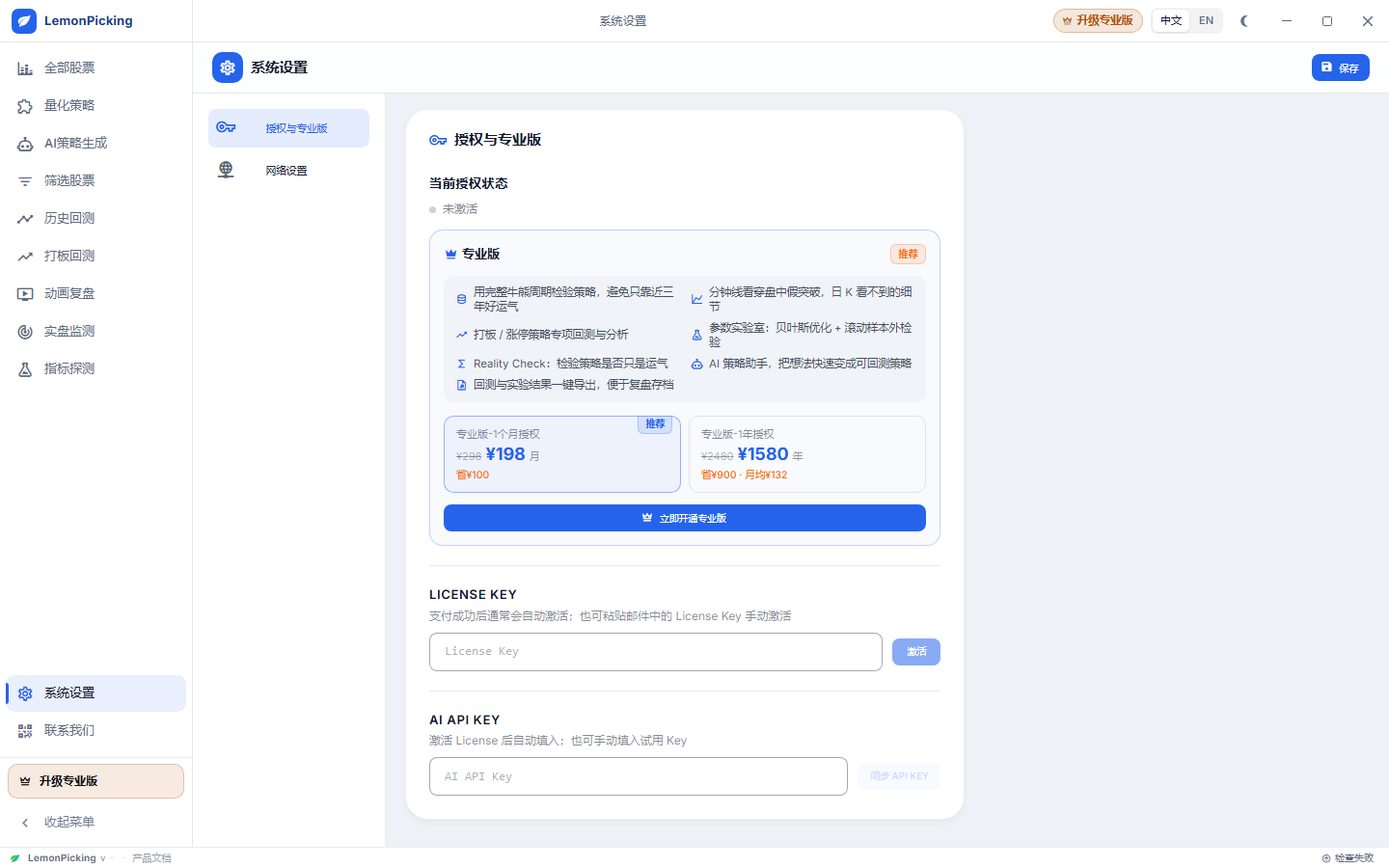Open the 产品文档 link in status bar

click(x=151, y=858)
